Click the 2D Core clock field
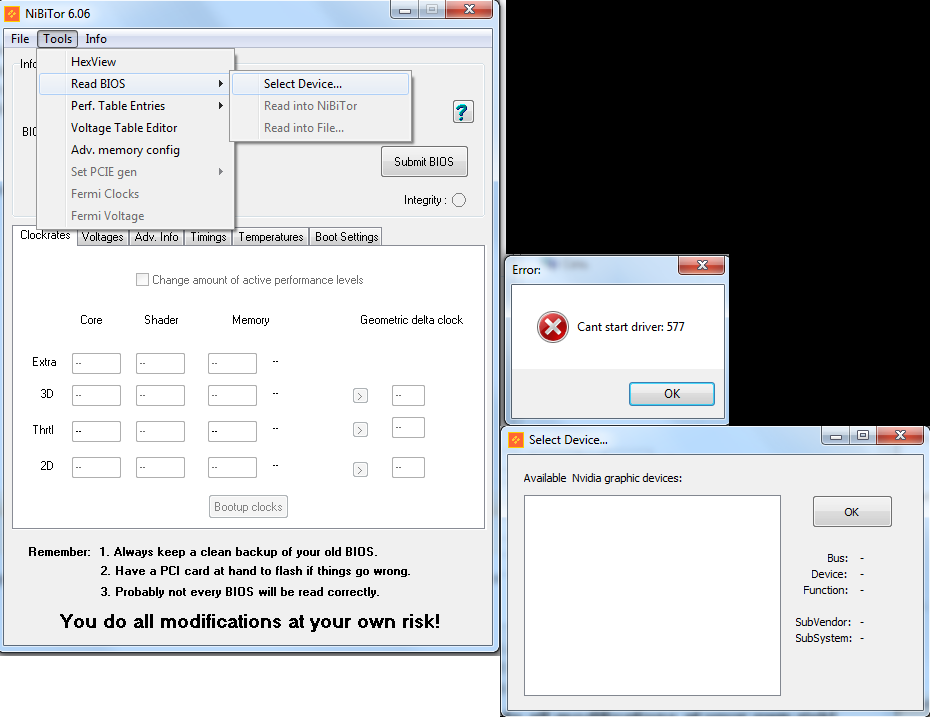This screenshot has height=717, width=930. (x=96, y=467)
